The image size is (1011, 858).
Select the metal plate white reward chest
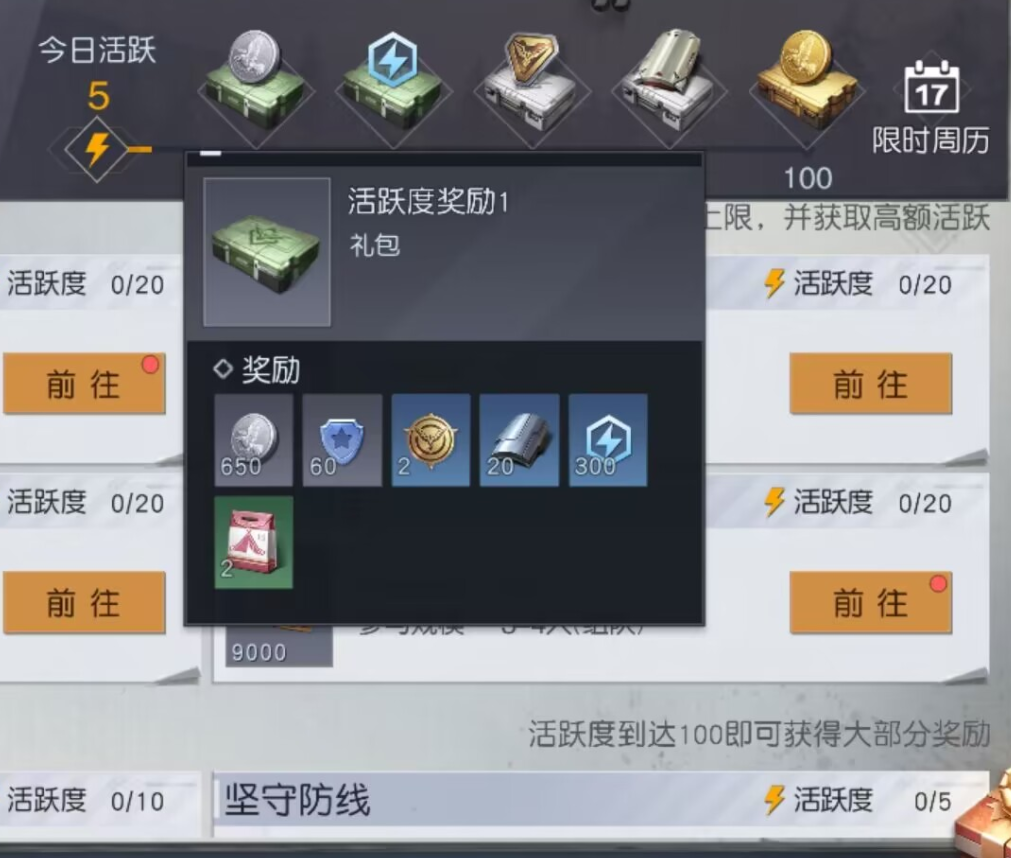click(669, 85)
